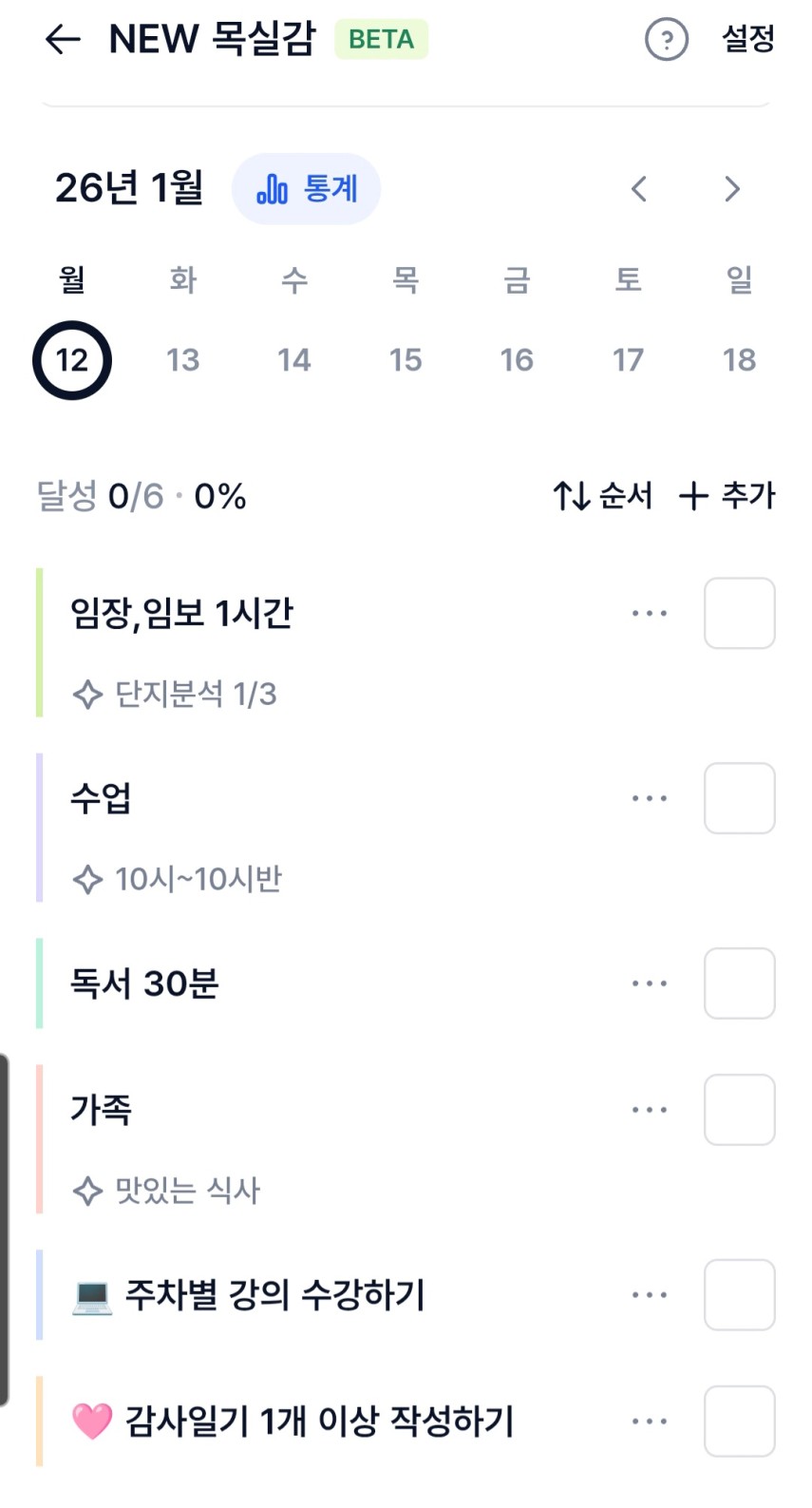Tap the 단지분석 1/3 sub-note
The image size is (812, 1508).
click(195, 695)
